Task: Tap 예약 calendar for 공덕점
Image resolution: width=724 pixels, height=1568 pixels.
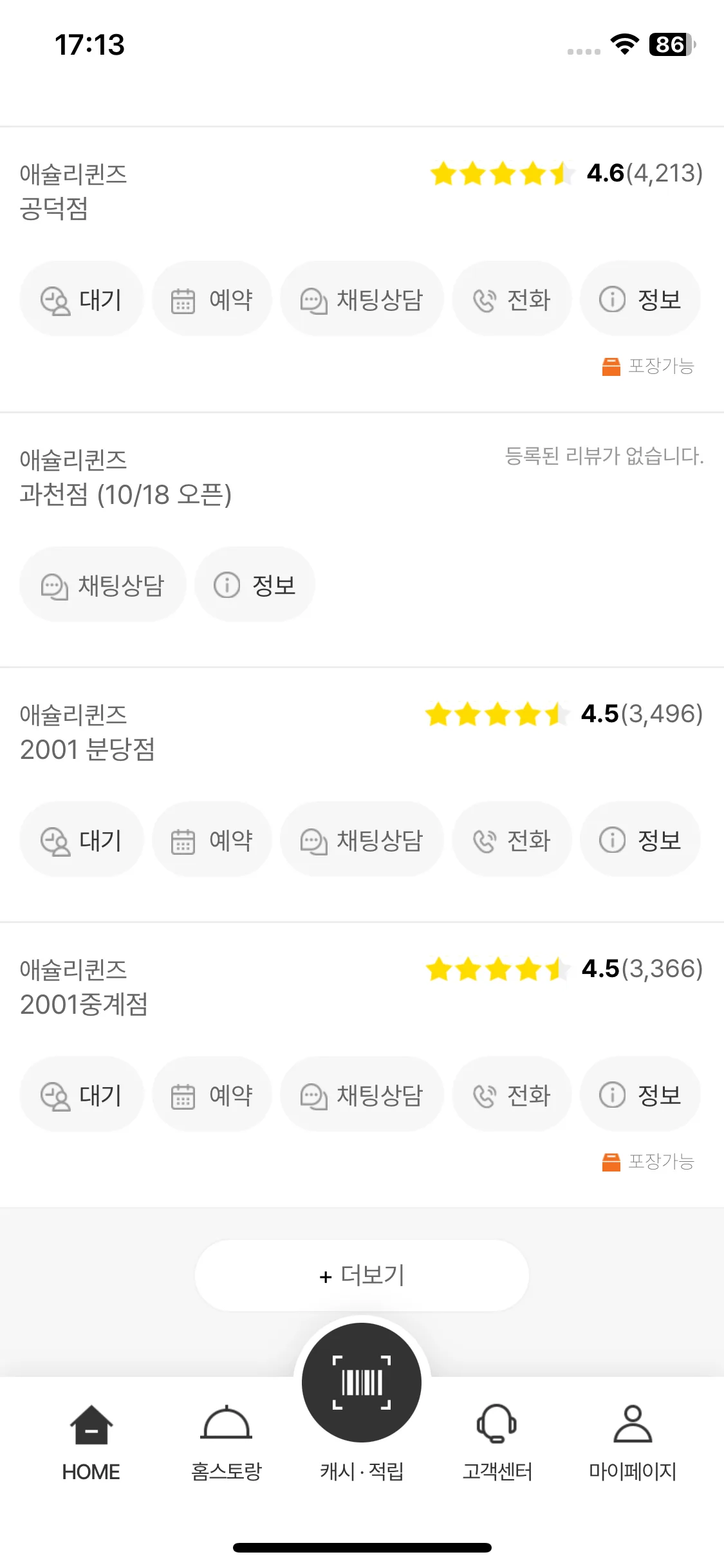Action: click(x=212, y=299)
